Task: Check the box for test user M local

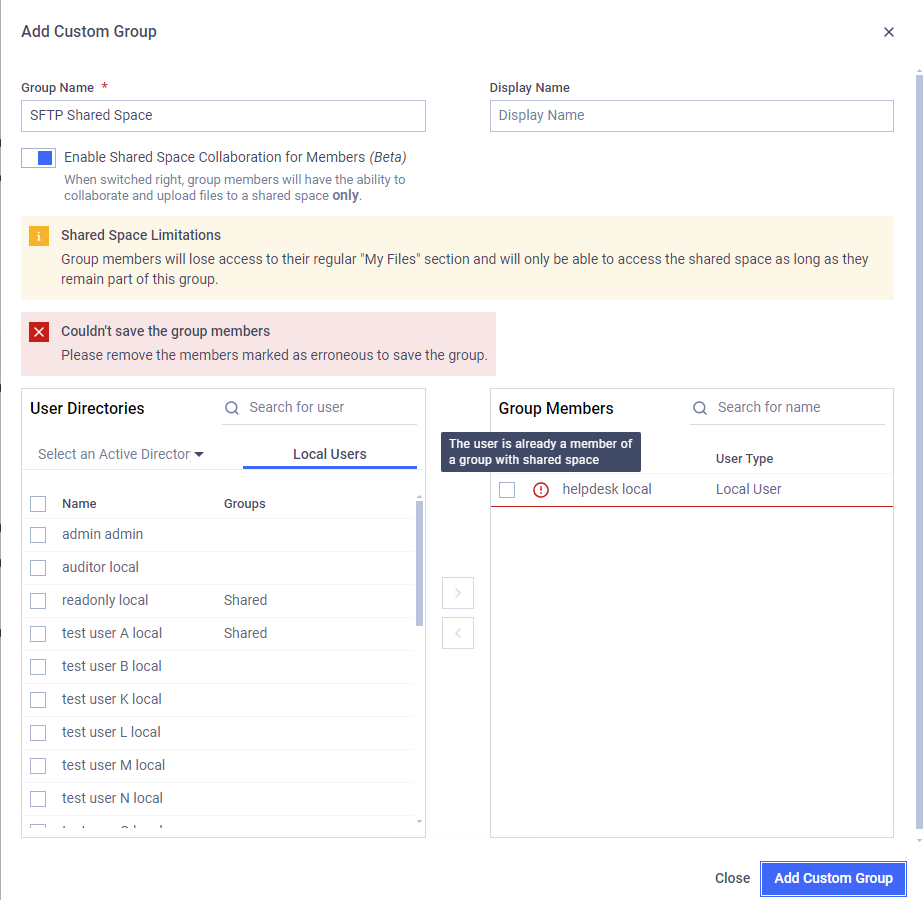Action: tap(38, 766)
